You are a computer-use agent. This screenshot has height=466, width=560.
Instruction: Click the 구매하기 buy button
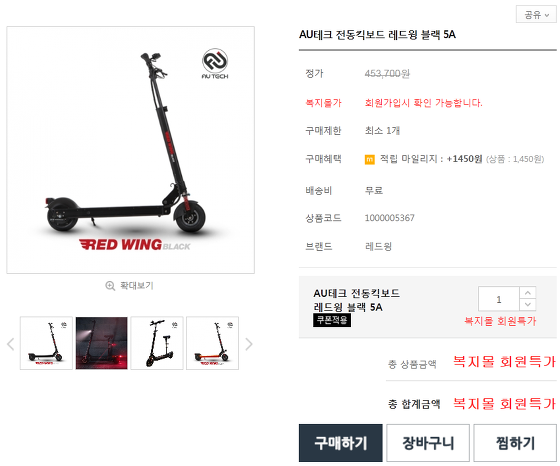click(x=341, y=443)
